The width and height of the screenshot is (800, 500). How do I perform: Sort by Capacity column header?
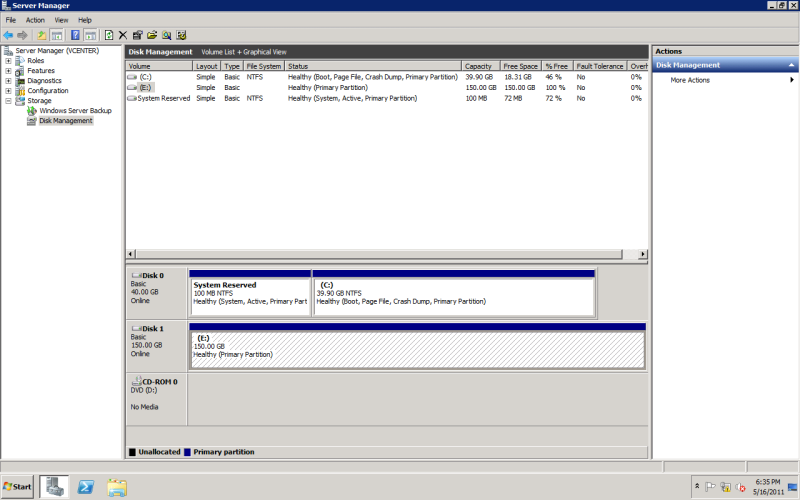[x=480, y=66]
